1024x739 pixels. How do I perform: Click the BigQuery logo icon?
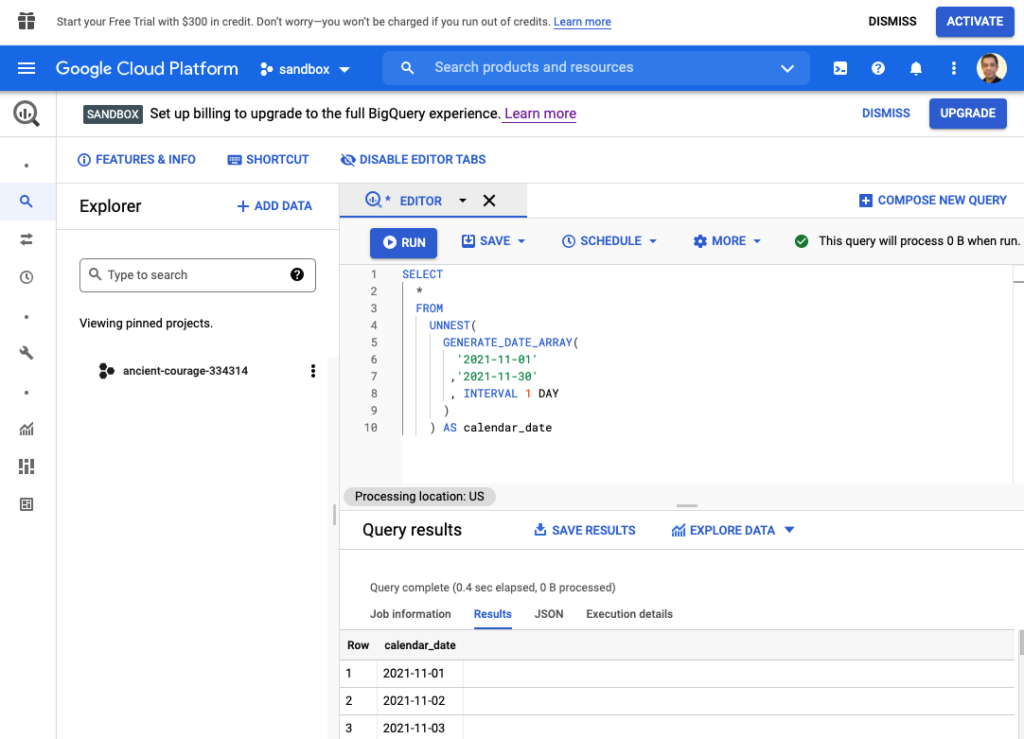26,114
